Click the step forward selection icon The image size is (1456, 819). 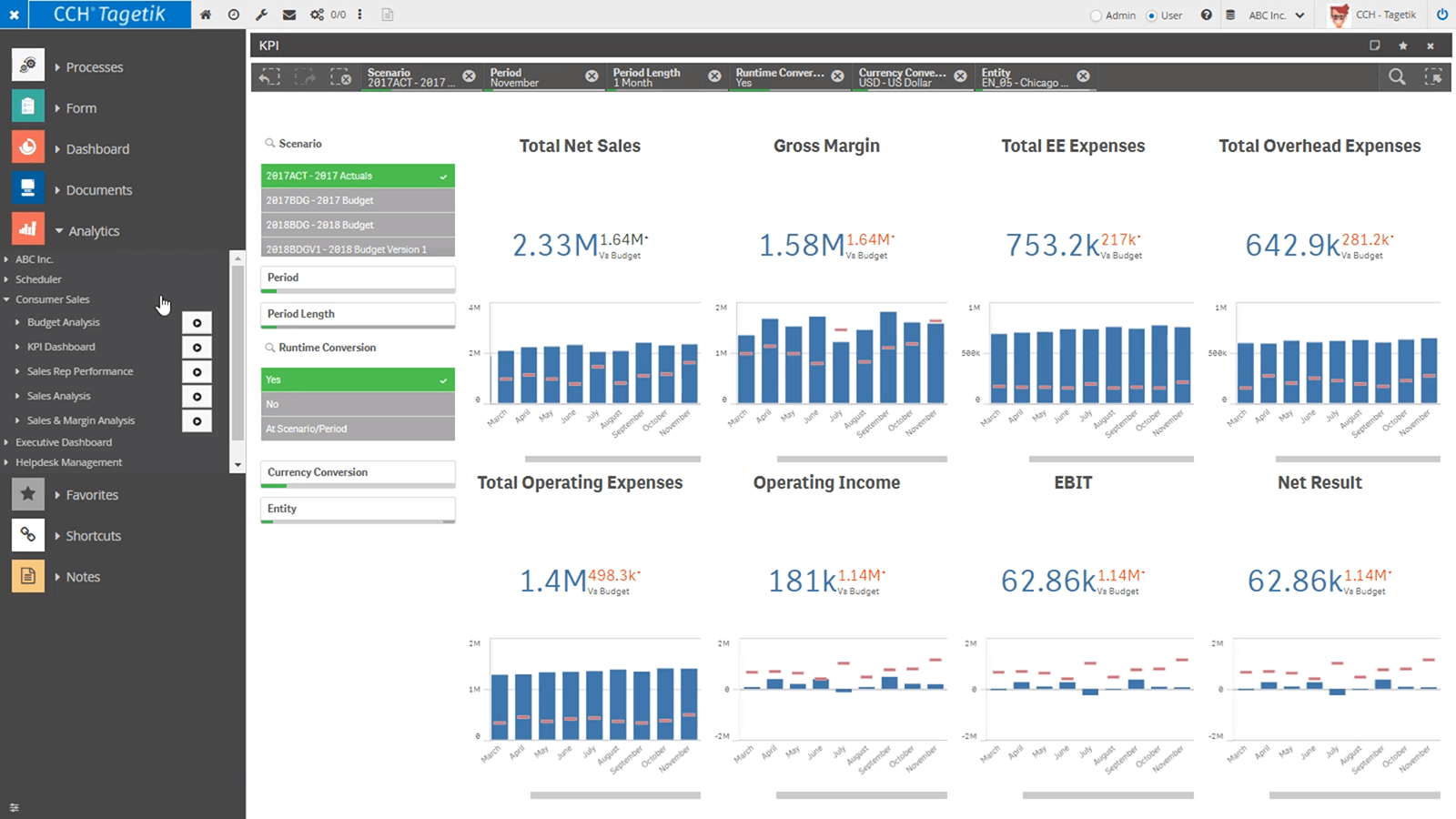[305, 77]
